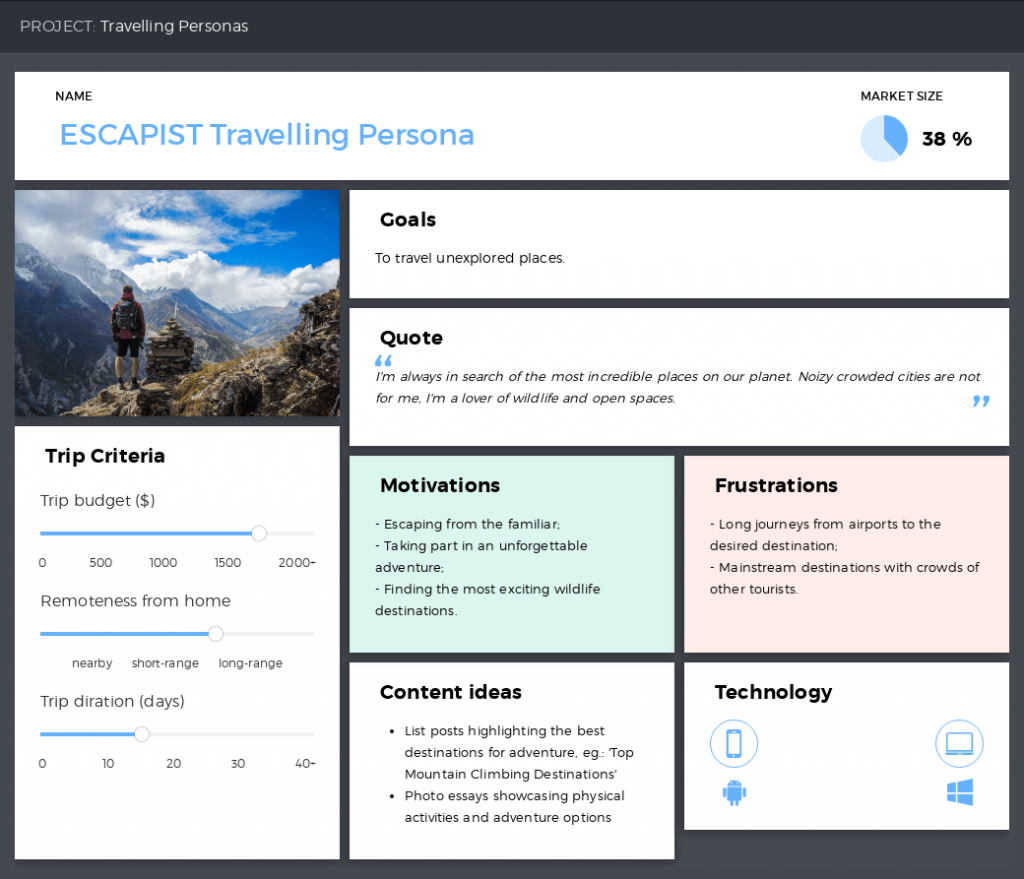Click the Remoteness from home slider handle
1024x879 pixels.
click(215, 634)
